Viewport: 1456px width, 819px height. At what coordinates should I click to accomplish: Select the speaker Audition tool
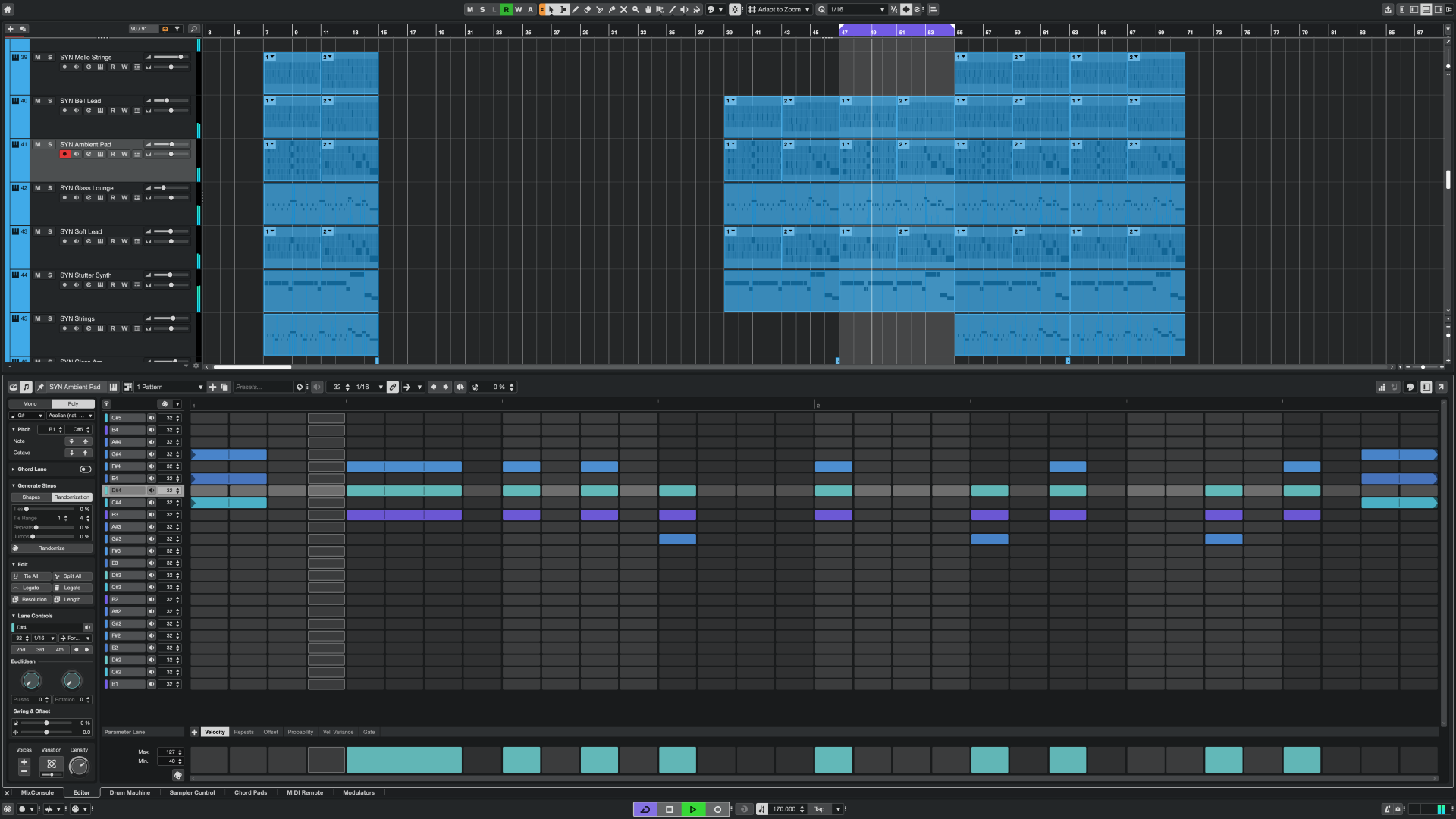click(x=684, y=9)
